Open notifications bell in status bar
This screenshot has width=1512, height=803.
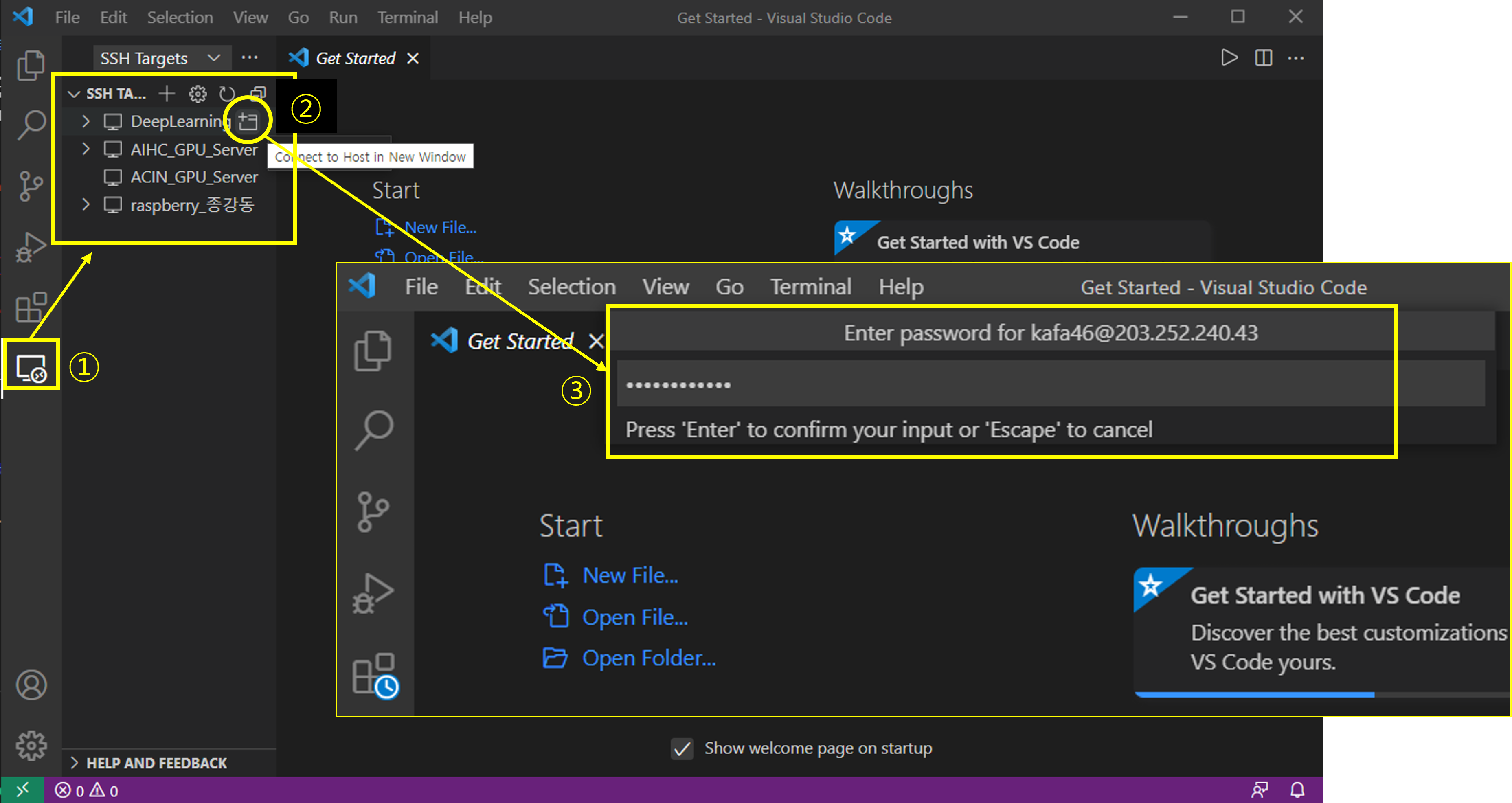pos(1297,790)
